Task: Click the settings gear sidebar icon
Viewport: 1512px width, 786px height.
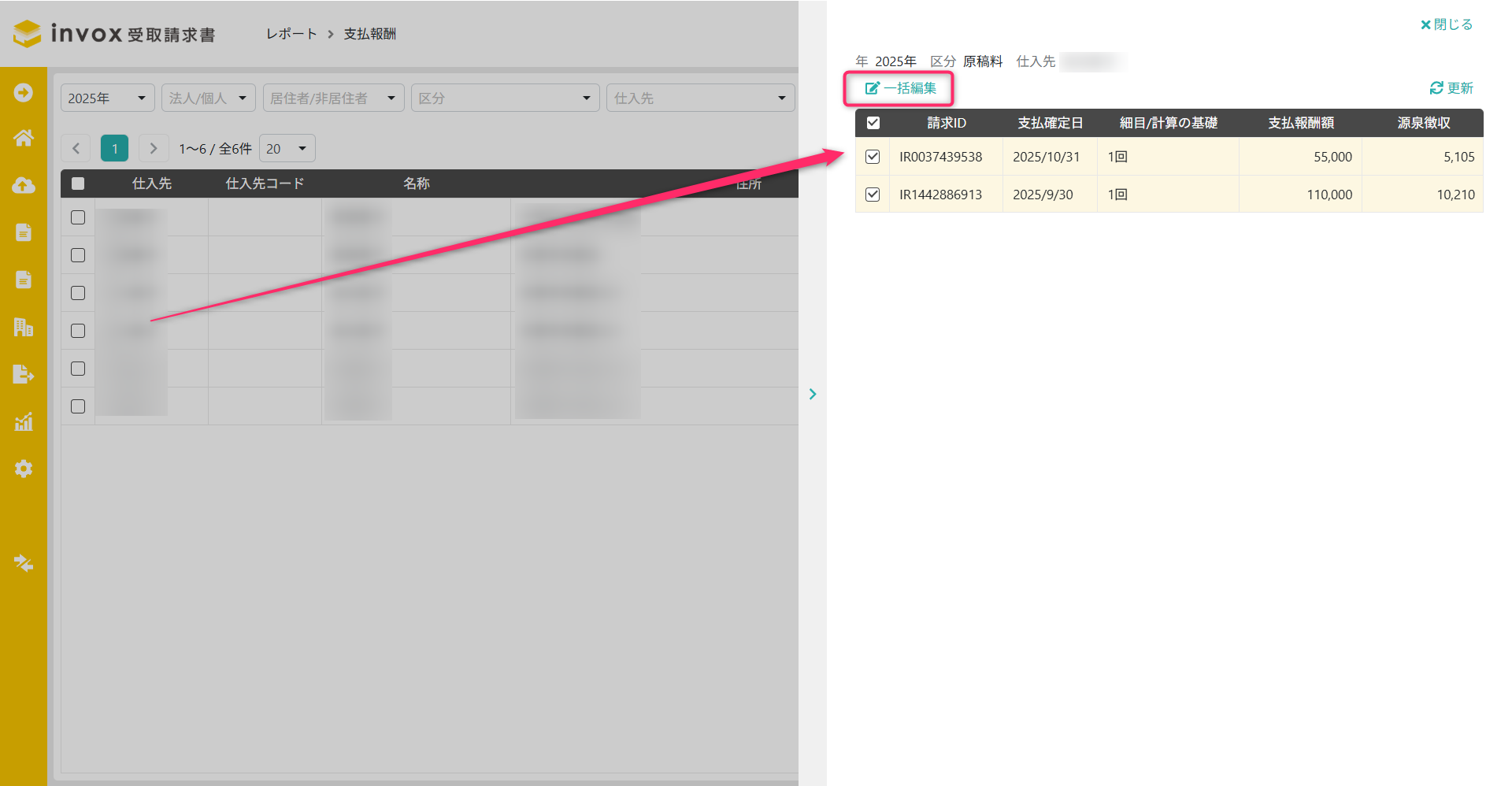Action: 24,469
